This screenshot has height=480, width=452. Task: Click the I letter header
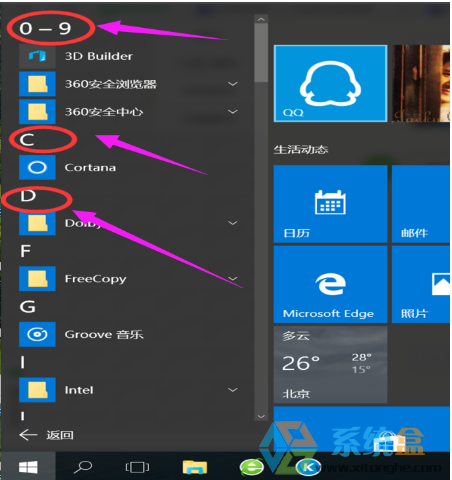tap(23, 362)
